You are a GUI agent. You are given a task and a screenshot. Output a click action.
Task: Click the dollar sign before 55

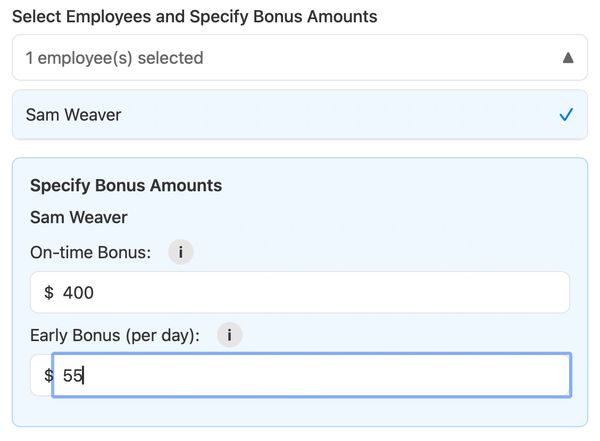tap(49, 376)
